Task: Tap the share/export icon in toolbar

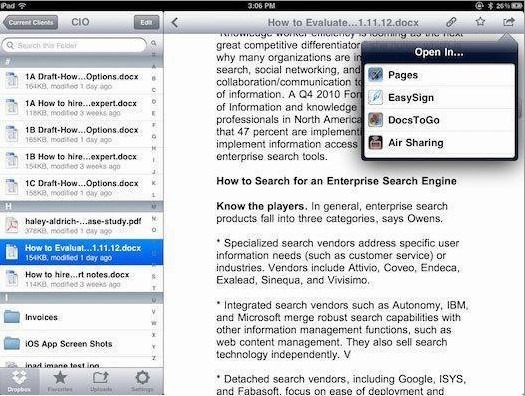Action: [x=509, y=22]
